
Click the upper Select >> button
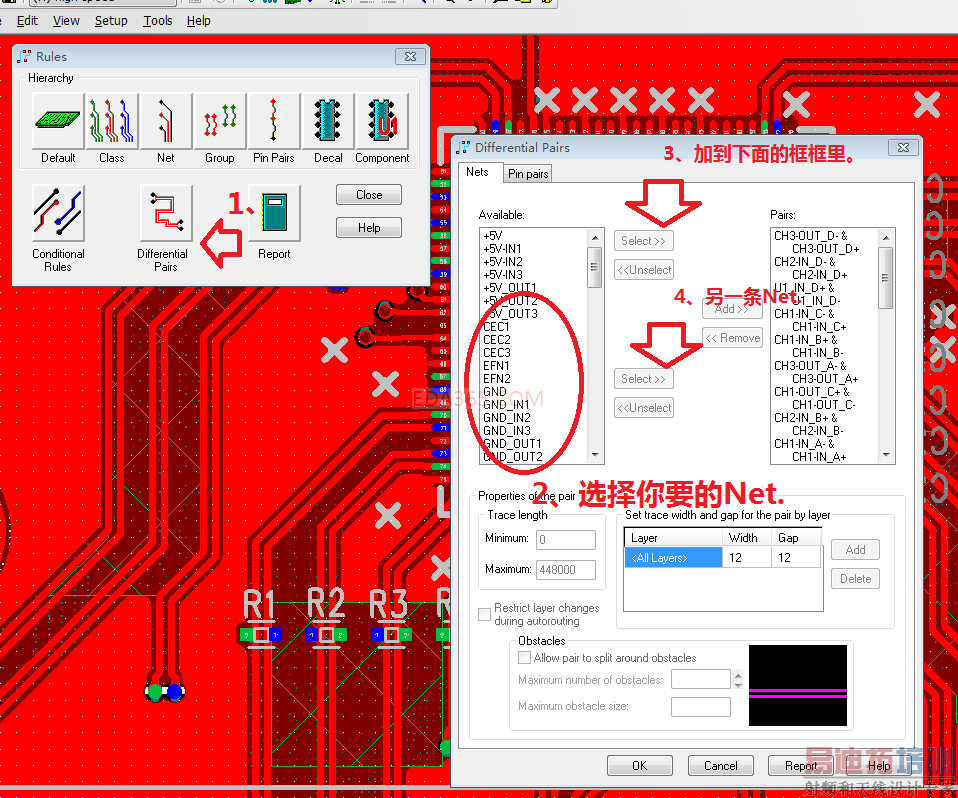click(643, 241)
